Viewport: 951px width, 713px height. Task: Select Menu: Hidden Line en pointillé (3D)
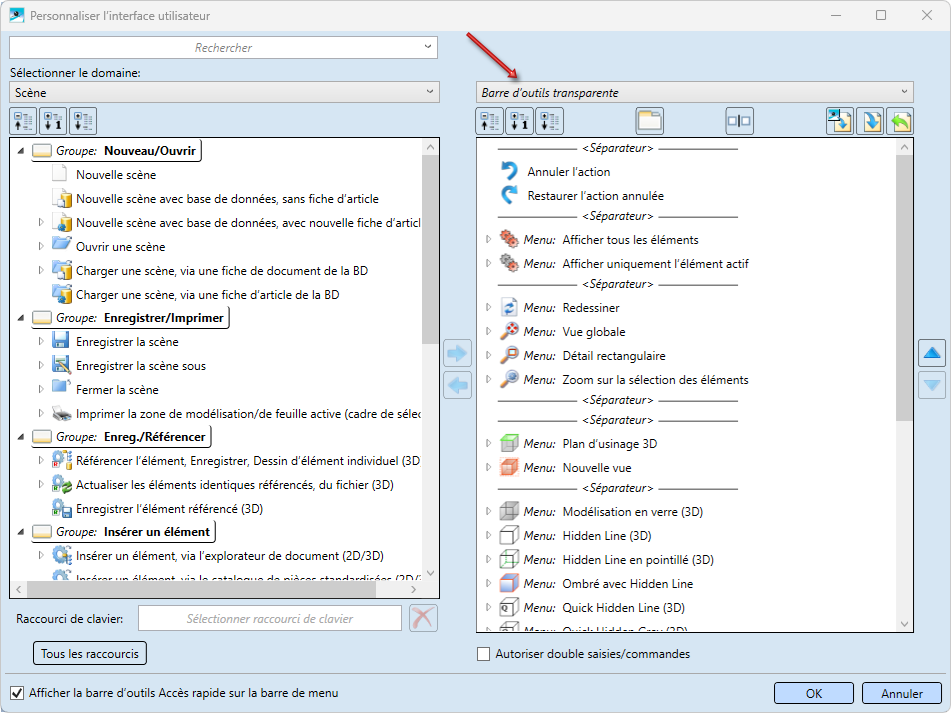click(x=619, y=560)
